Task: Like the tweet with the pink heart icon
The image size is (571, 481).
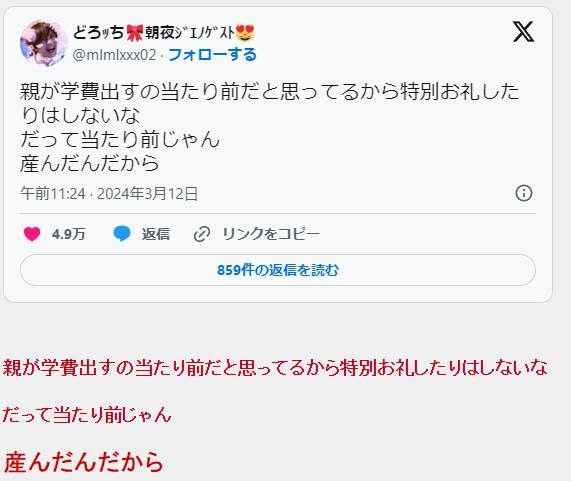Action: [x=32, y=234]
